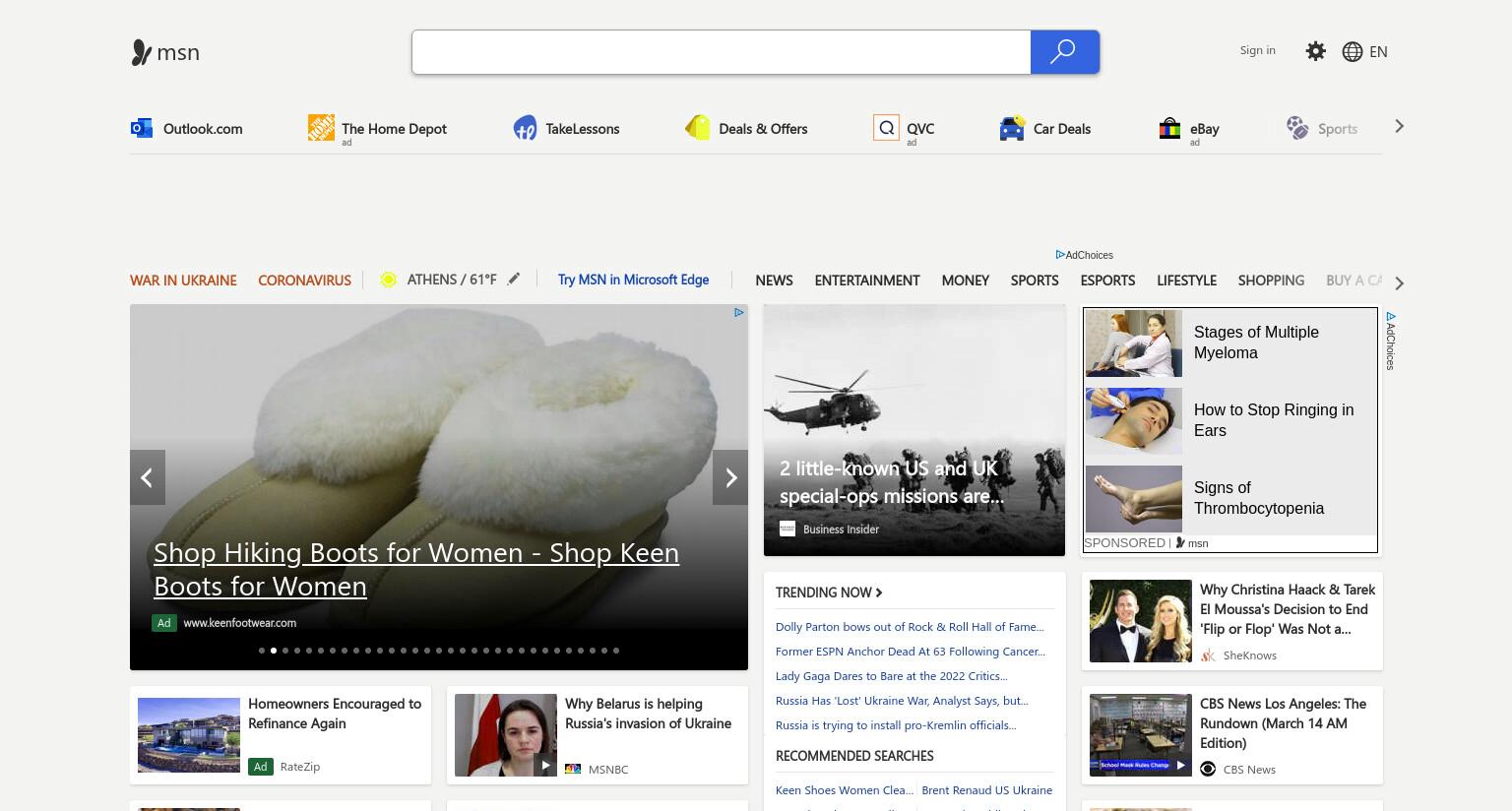The width and height of the screenshot is (1512, 811).
Task: Open settings gear icon
Action: point(1315,51)
